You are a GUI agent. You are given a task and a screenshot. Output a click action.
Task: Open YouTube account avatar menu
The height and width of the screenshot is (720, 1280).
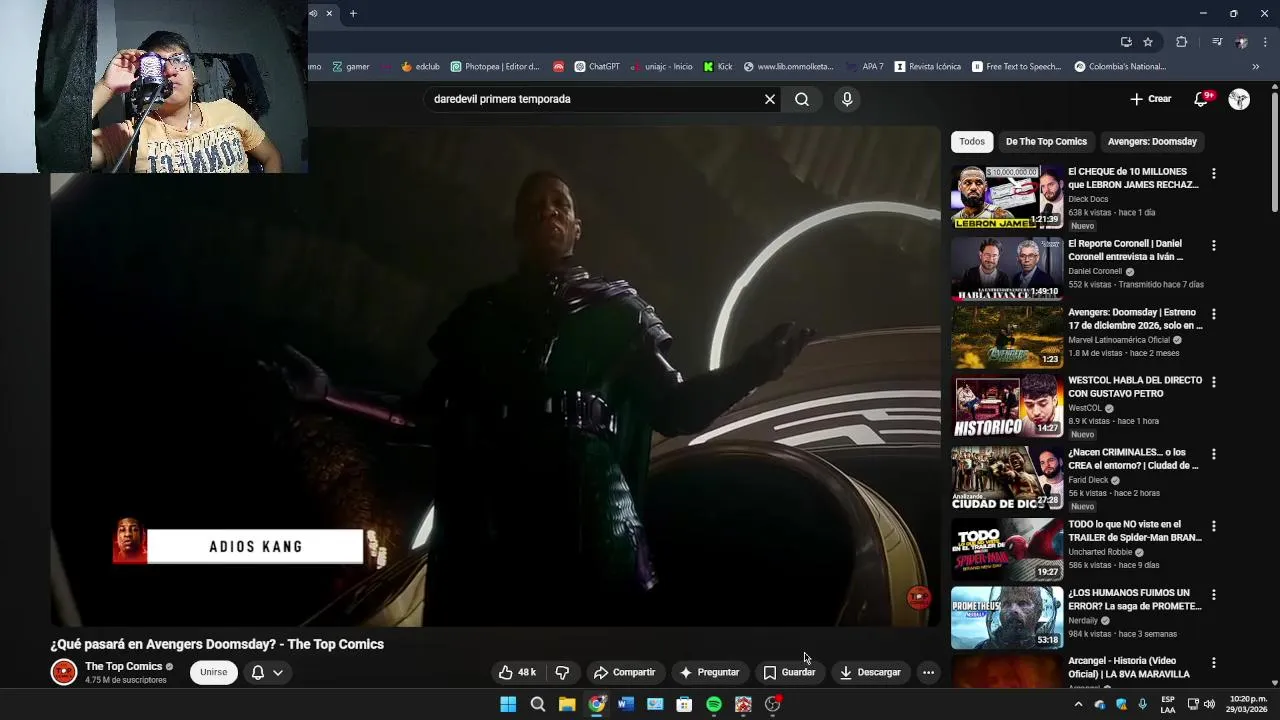(1239, 99)
